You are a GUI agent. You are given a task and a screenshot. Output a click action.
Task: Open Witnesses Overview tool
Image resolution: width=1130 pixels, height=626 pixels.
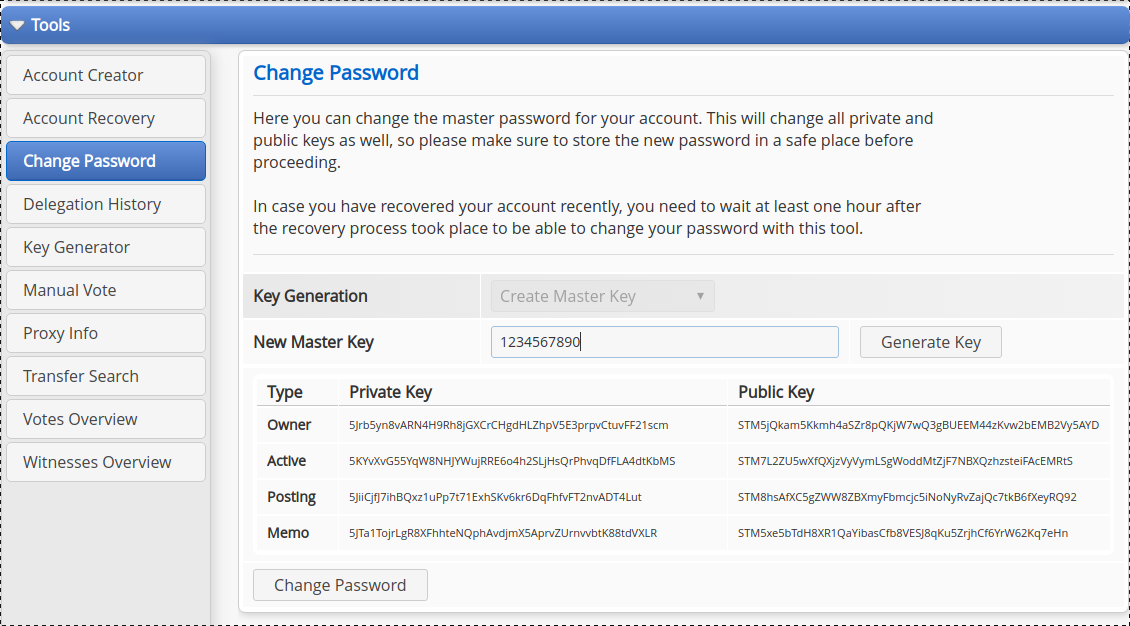[x=106, y=462]
